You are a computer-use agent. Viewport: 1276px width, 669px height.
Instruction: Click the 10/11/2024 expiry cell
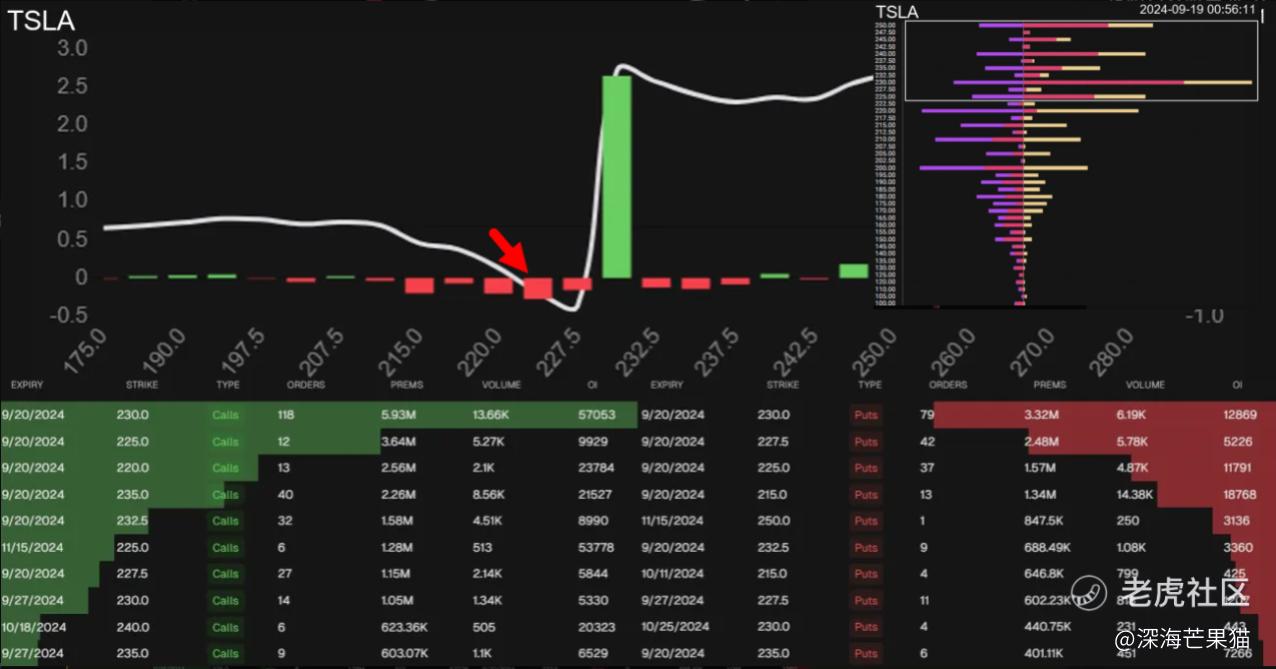[673, 574]
